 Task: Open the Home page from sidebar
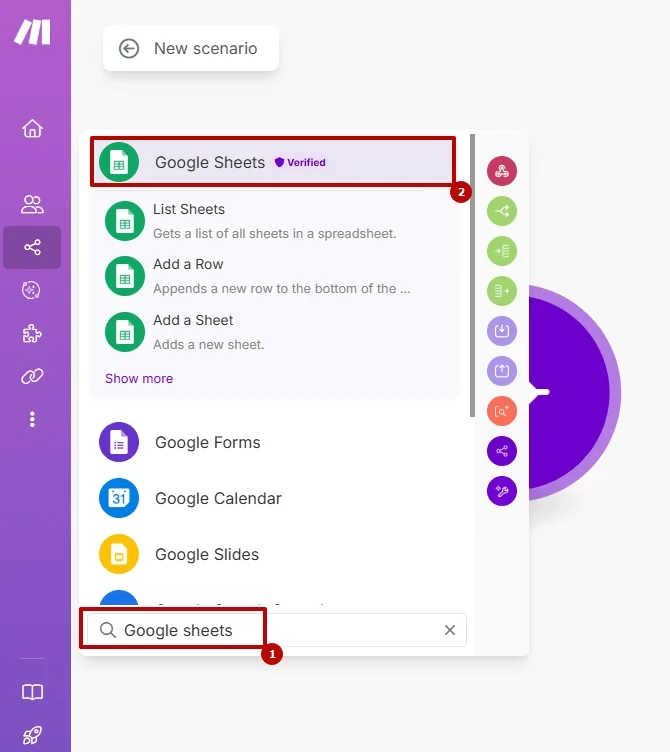point(32,129)
